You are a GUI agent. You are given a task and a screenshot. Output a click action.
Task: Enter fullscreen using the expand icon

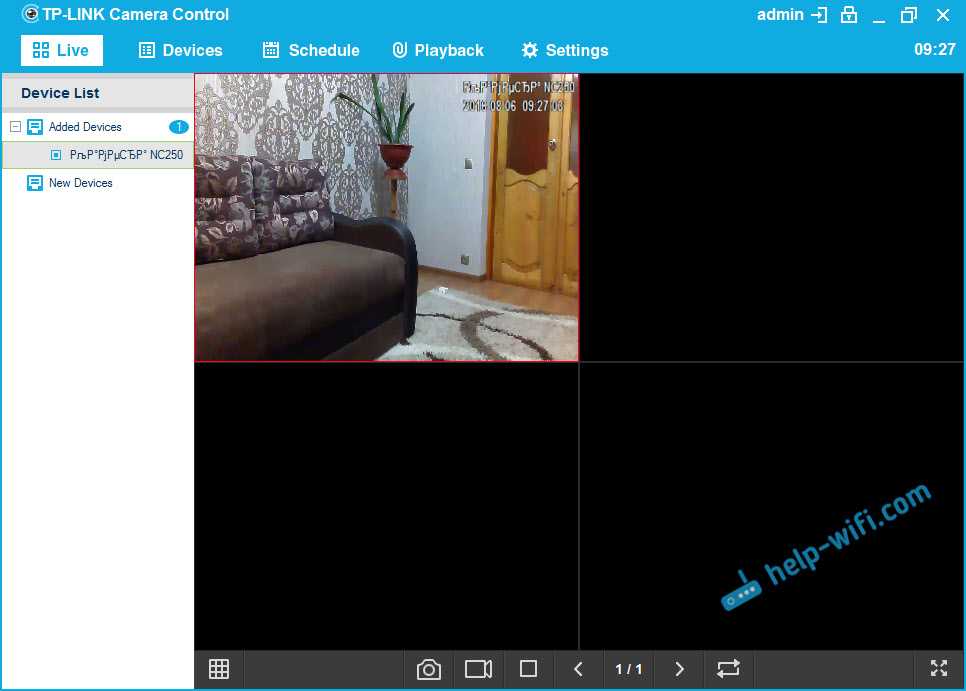(938, 669)
